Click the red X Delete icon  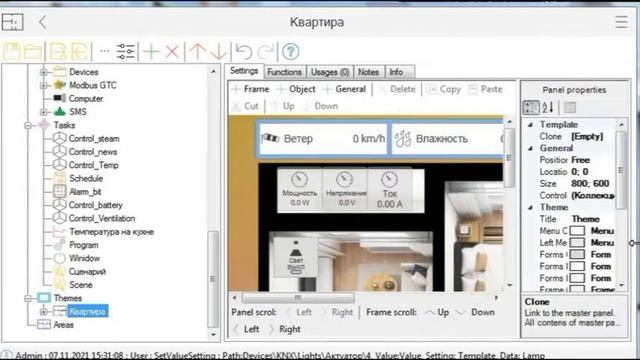point(172,51)
